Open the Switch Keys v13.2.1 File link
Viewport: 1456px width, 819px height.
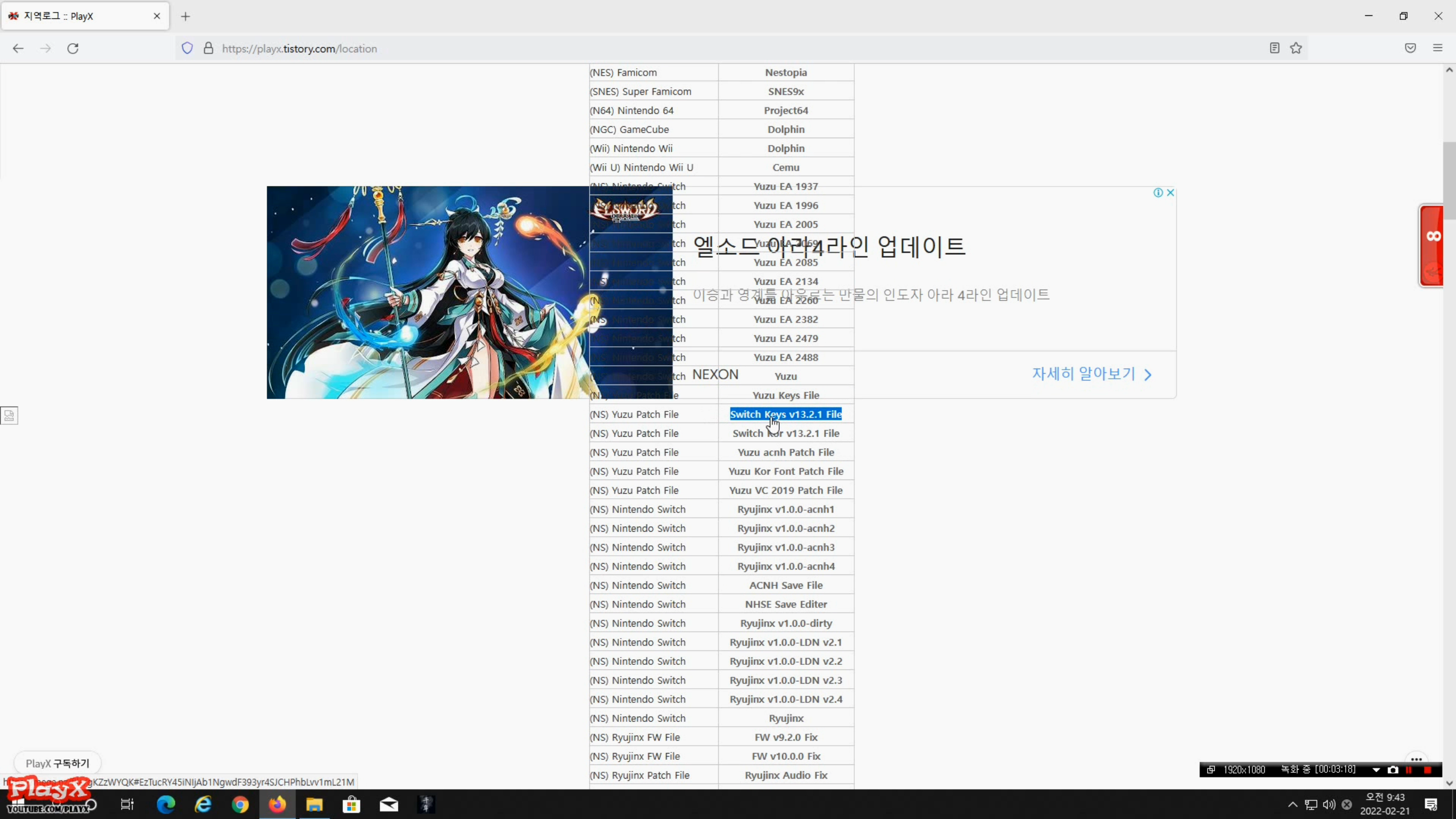coord(785,414)
